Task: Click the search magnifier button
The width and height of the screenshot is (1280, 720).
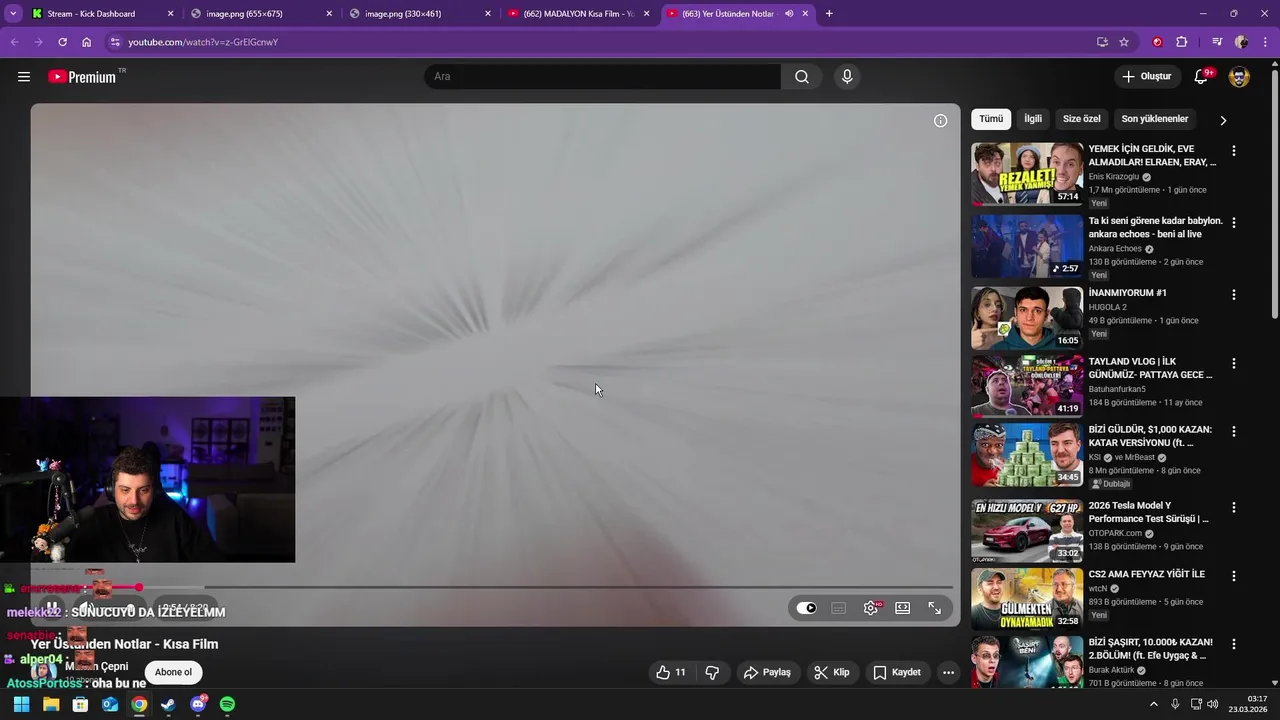Action: pyautogui.click(x=801, y=77)
